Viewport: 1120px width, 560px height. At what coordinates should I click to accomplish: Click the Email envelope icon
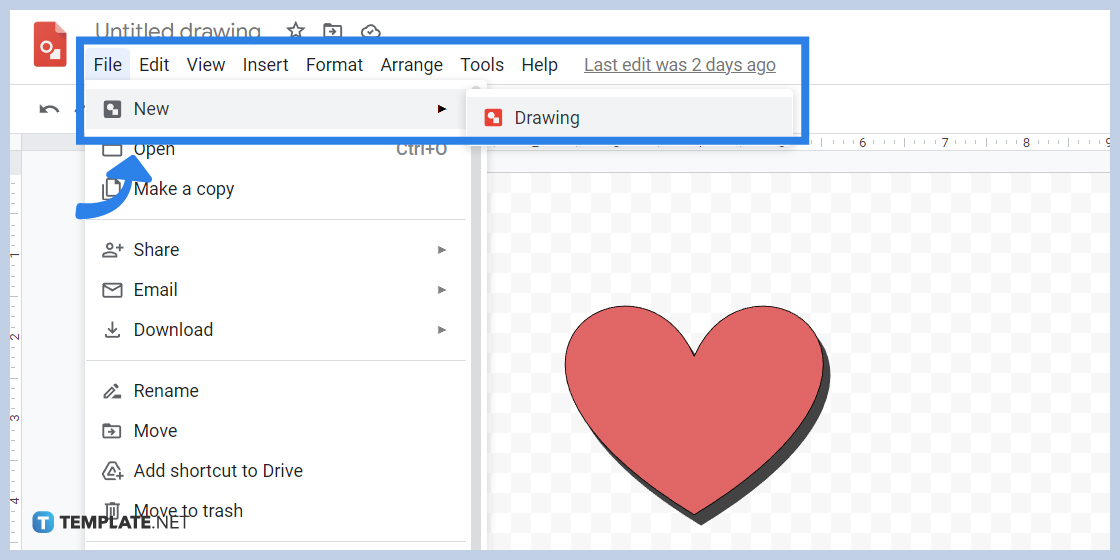point(112,290)
